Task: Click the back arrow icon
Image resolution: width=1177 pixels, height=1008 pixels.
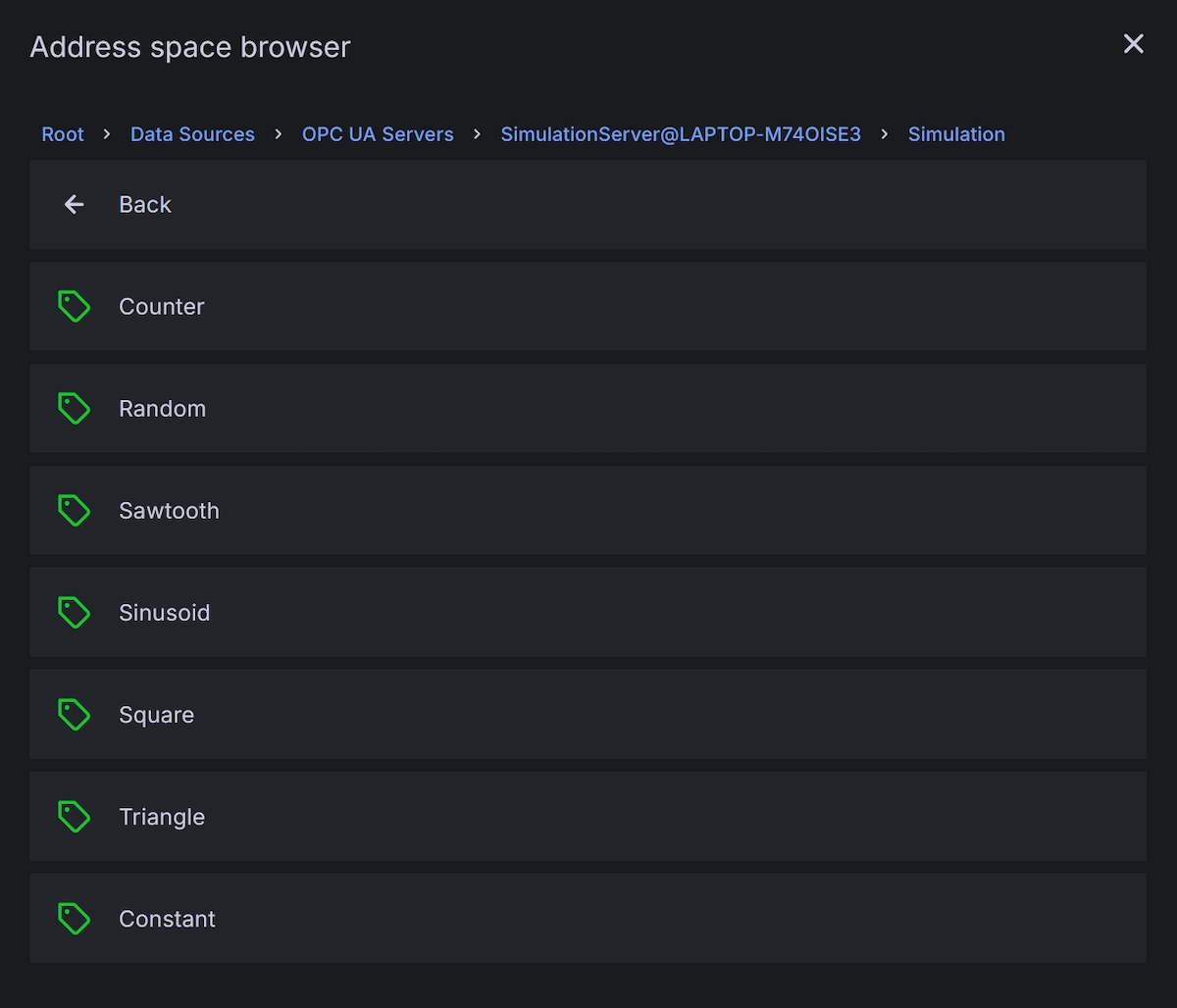Action: tap(75, 204)
